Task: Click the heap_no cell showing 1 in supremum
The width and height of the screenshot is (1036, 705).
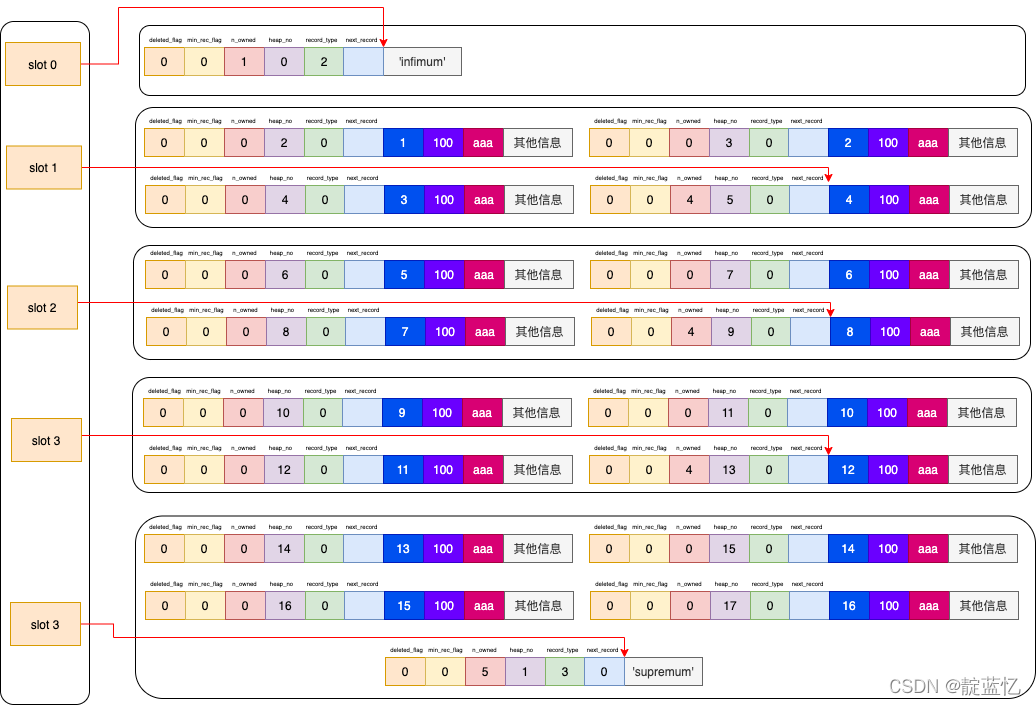Action: [525, 671]
